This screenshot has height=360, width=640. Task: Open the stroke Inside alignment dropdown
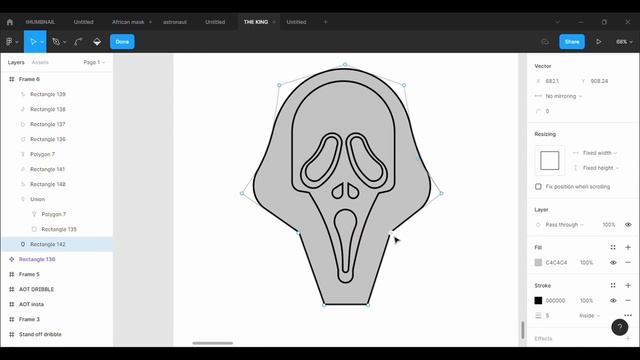[x=589, y=316]
